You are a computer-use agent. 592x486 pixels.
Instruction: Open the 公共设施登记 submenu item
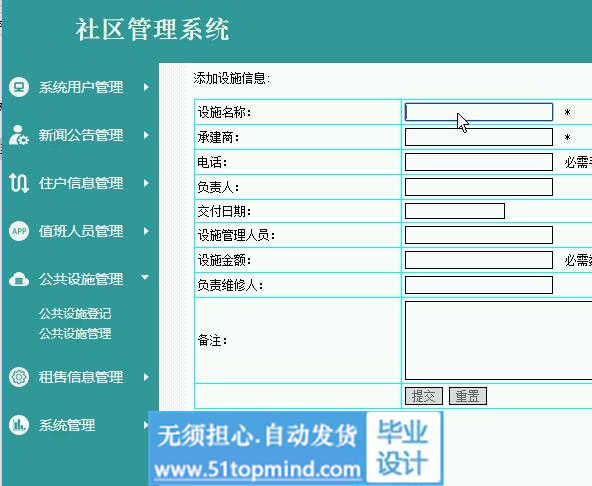coord(75,313)
